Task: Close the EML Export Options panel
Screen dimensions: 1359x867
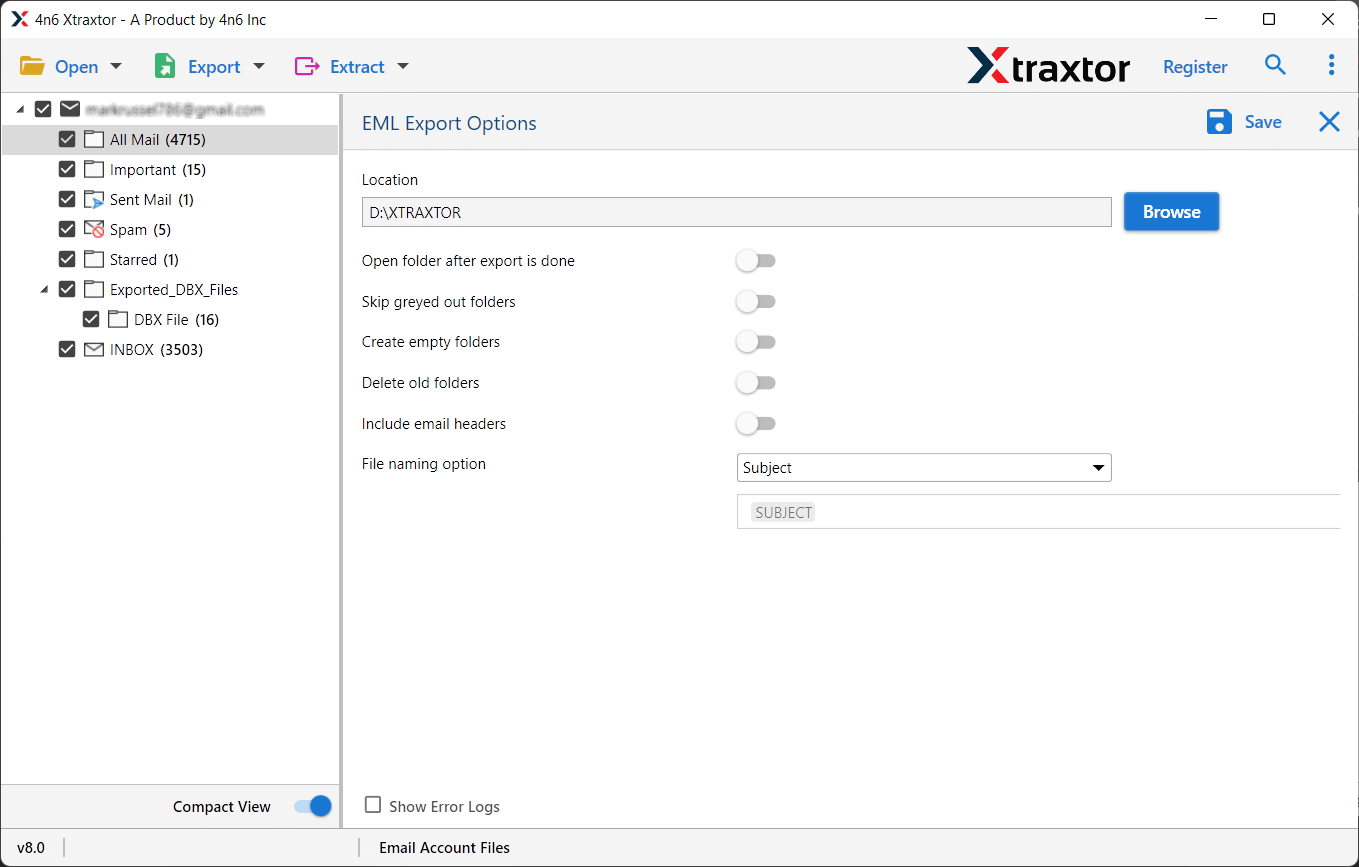Action: click(x=1329, y=121)
